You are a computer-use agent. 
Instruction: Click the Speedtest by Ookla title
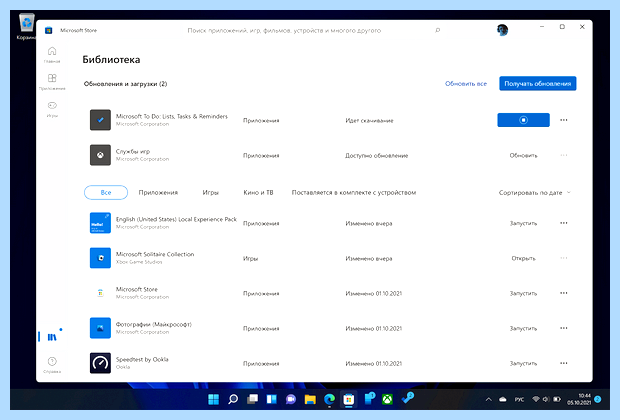click(x=142, y=359)
